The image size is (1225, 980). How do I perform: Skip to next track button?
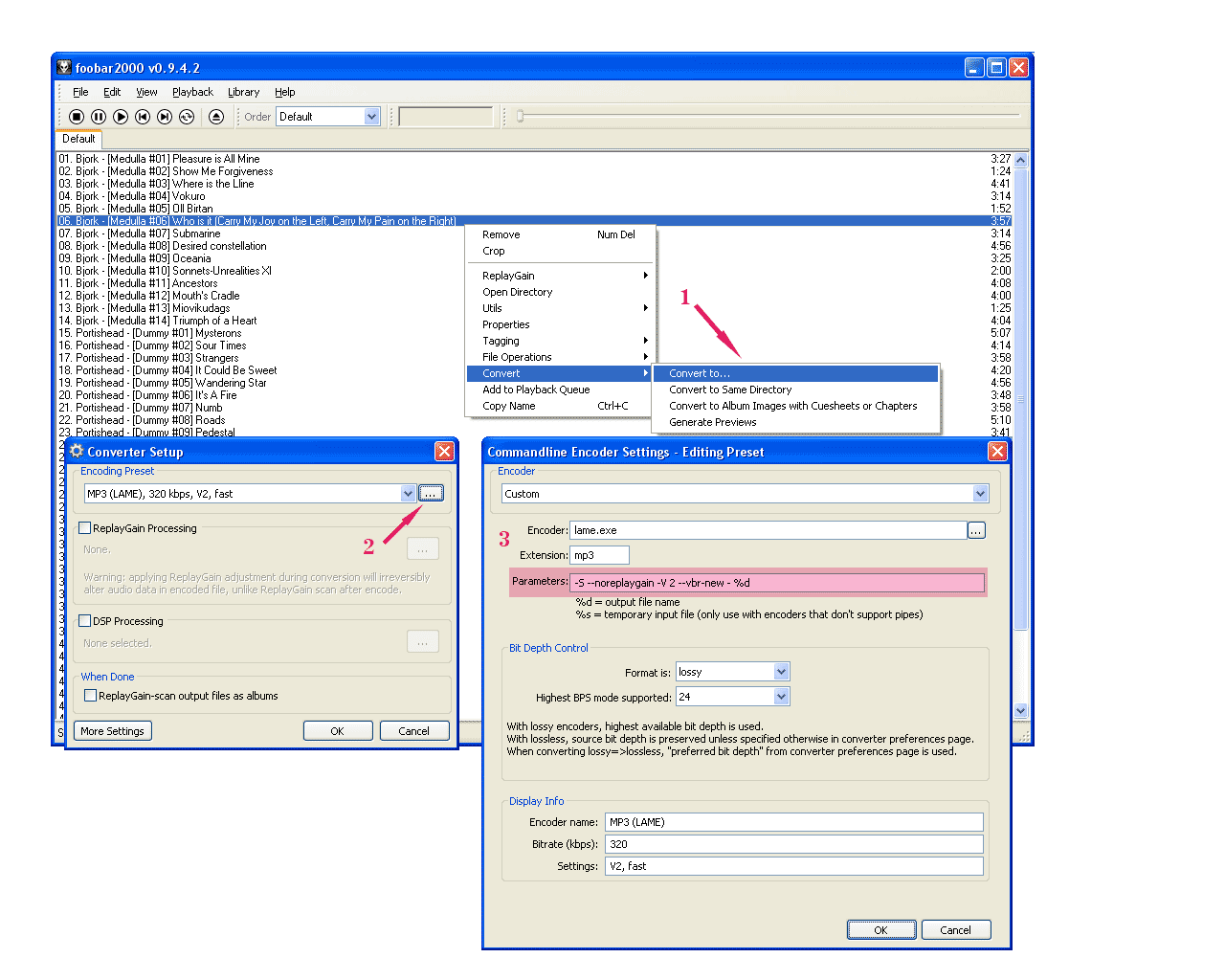pos(165,117)
